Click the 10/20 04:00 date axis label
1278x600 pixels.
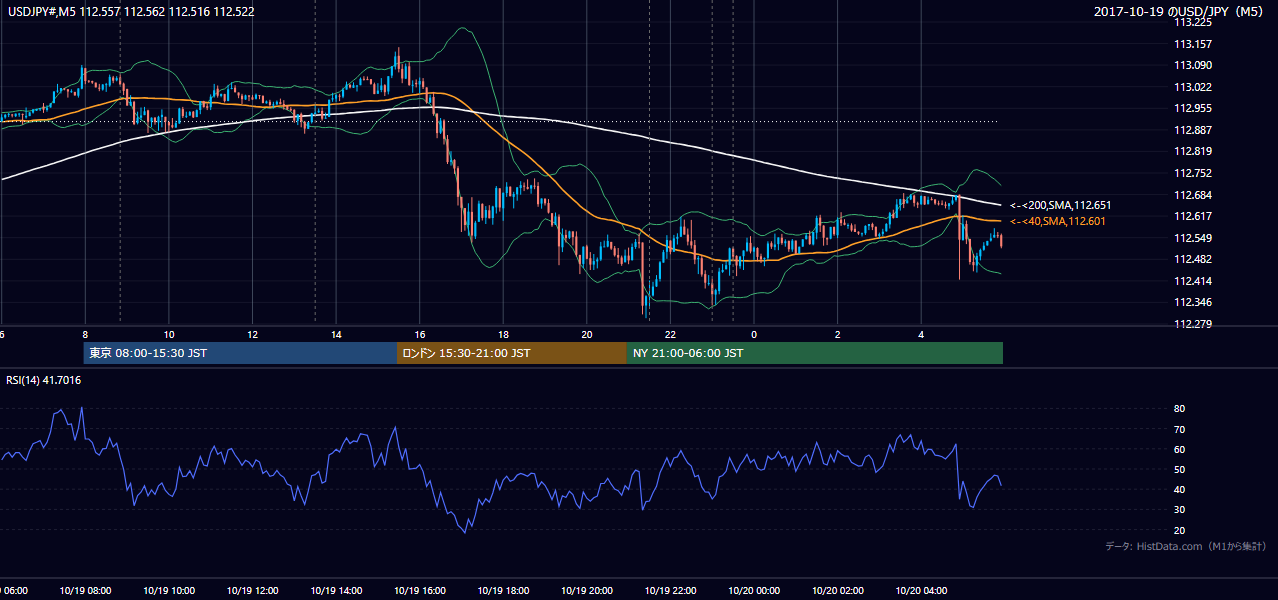point(921,591)
